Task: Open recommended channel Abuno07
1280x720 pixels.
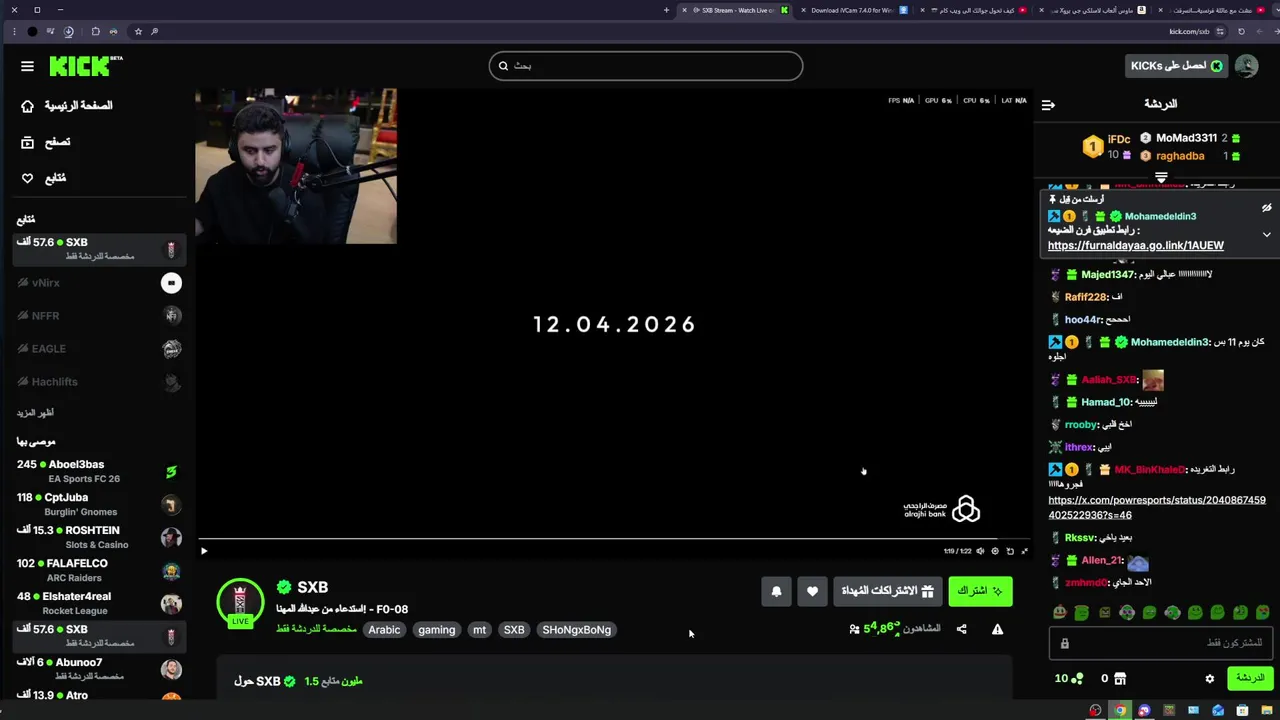Action: coord(98,669)
